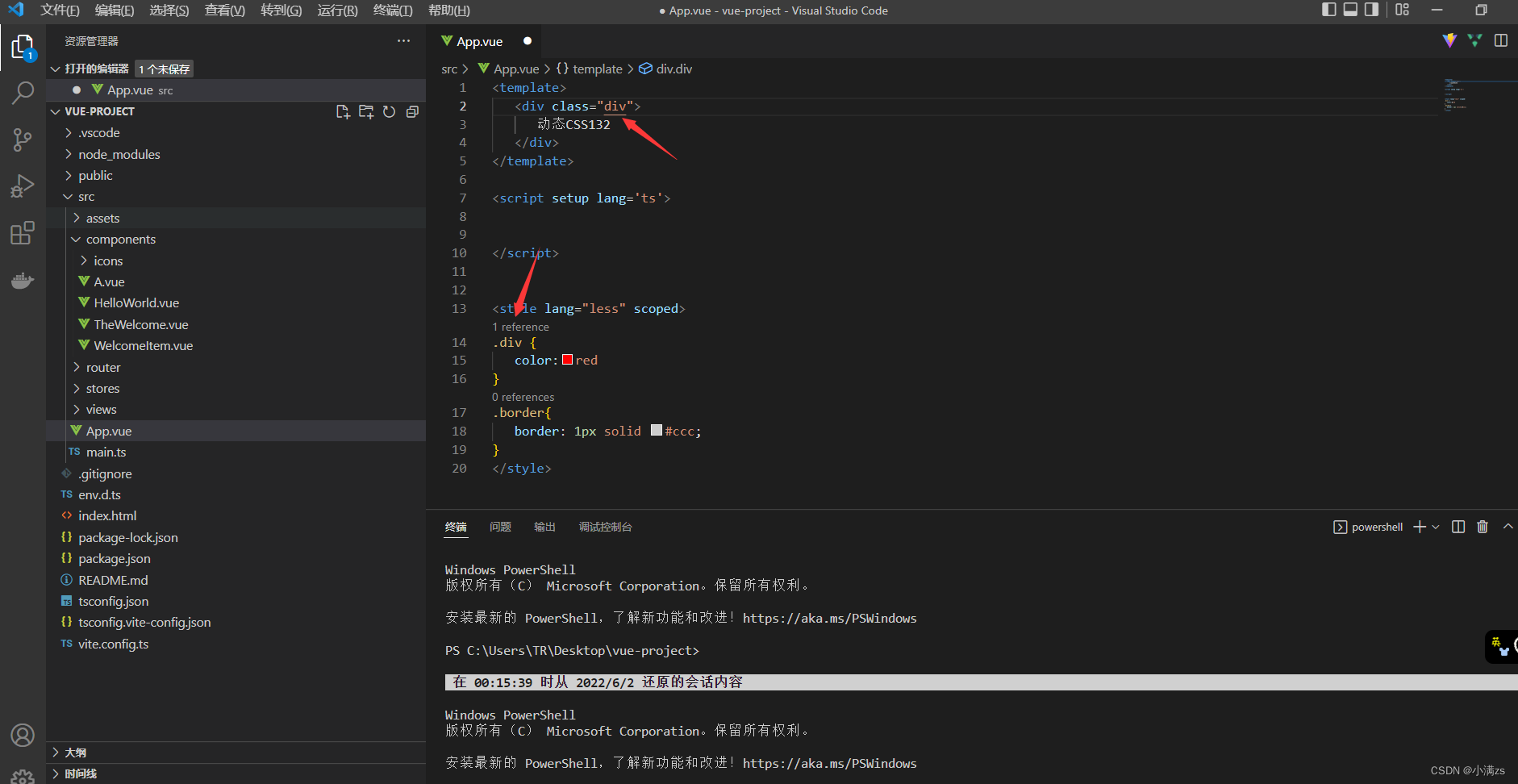Click the Volar Vue icon in editor toolbar

pos(1474,40)
